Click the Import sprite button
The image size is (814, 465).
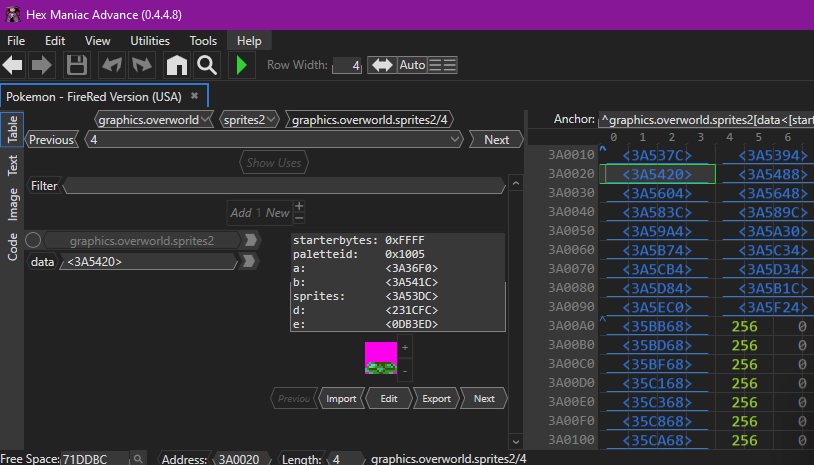(x=341, y=398)
